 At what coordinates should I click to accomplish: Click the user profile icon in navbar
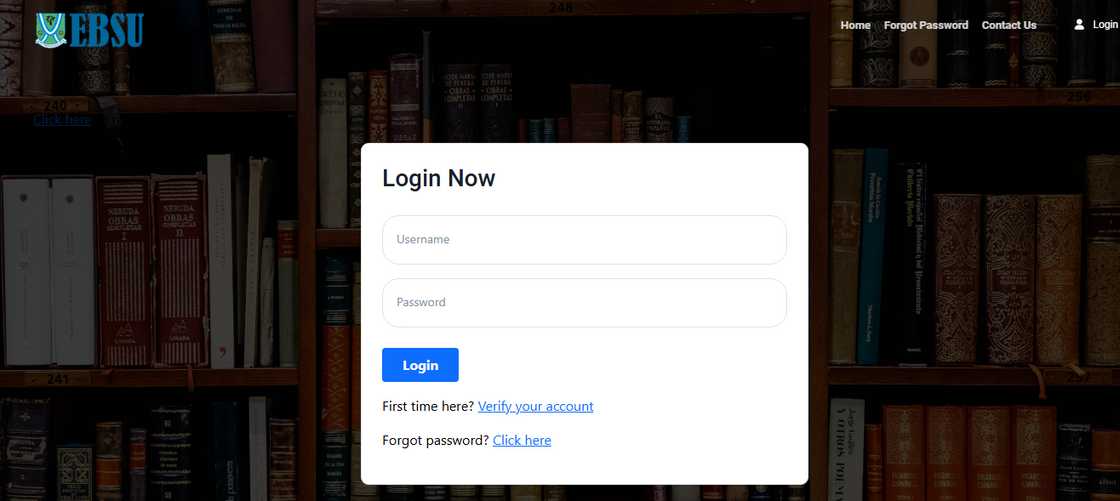pyautogui.click(x=1079, y=24)
